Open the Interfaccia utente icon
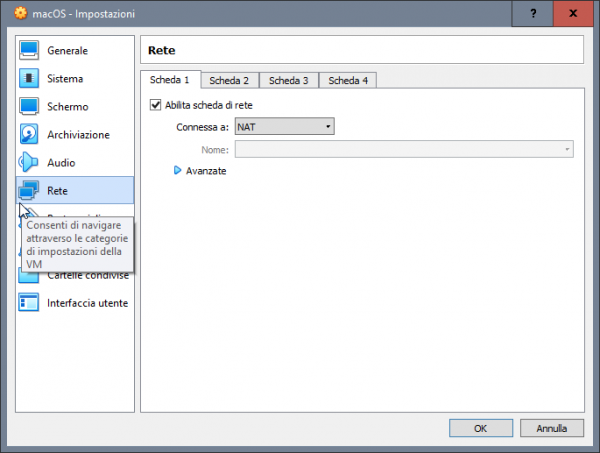Image resolution: width=600 pixels, height=453 pixels. pos(29,303)
